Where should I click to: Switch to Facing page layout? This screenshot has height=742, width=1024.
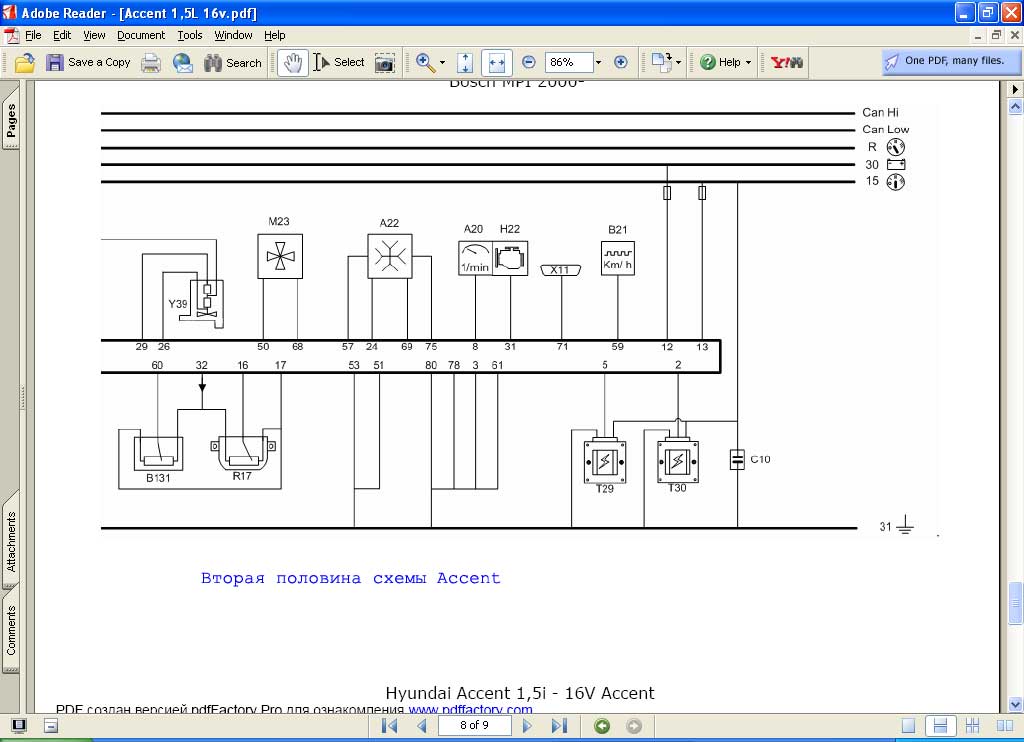click(1005, 726)
